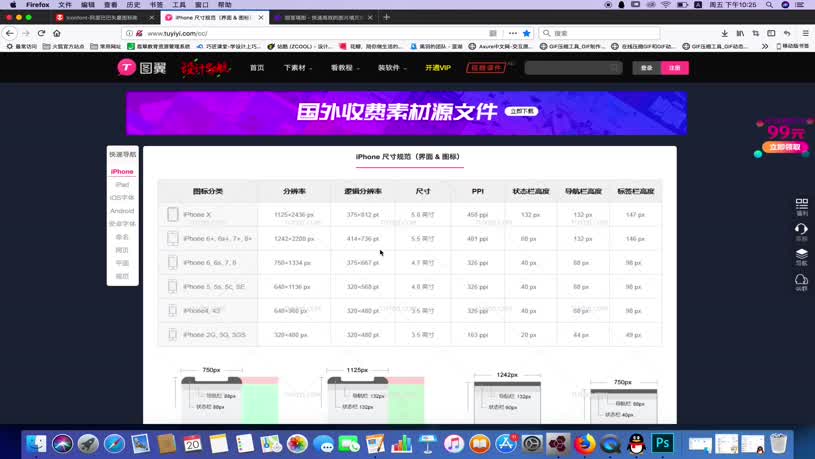Open Launchpad rocket in the Dock
Image resolution: width=815 pixels, height=459 pixels.
[88, 443]
